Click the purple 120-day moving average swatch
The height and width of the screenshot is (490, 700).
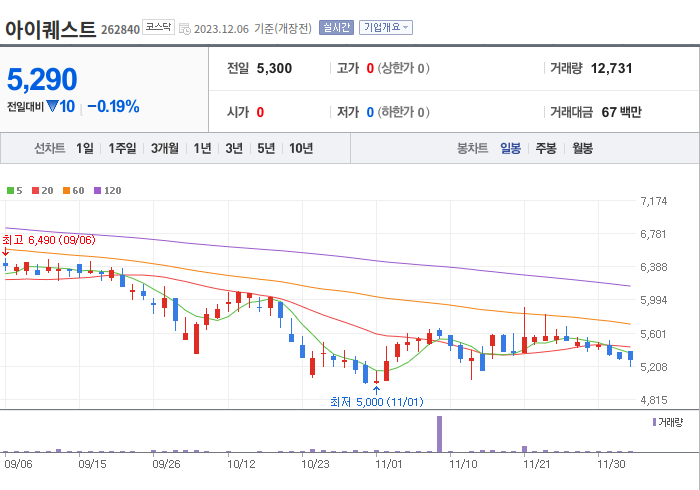tap(98, 191)
